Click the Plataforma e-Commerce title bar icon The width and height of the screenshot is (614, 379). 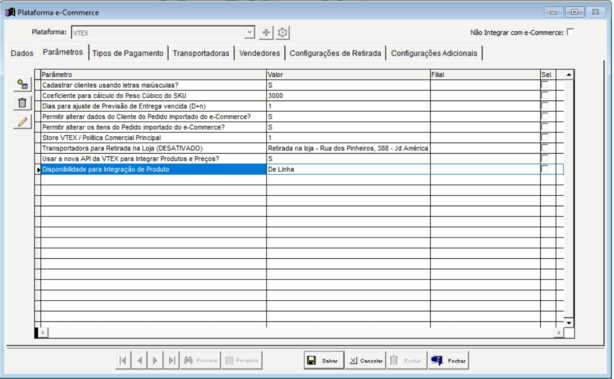coord(10,12)
